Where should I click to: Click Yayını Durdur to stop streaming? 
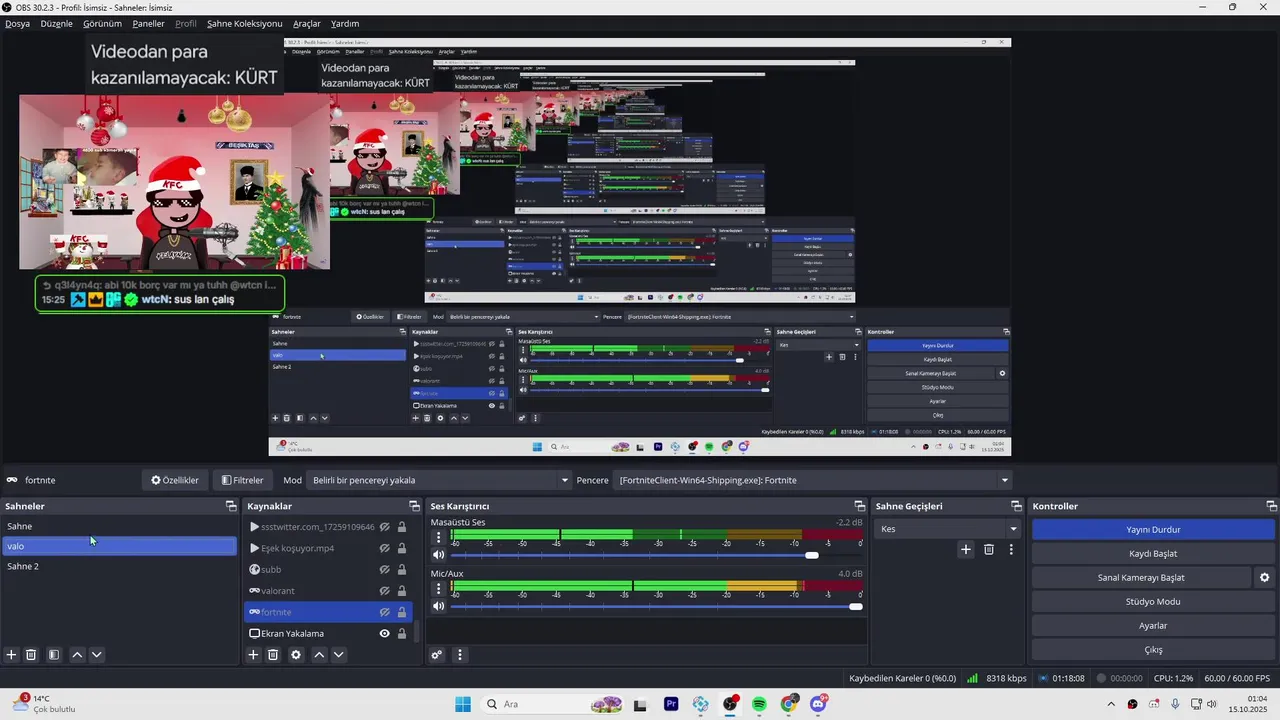[1153, 529]
